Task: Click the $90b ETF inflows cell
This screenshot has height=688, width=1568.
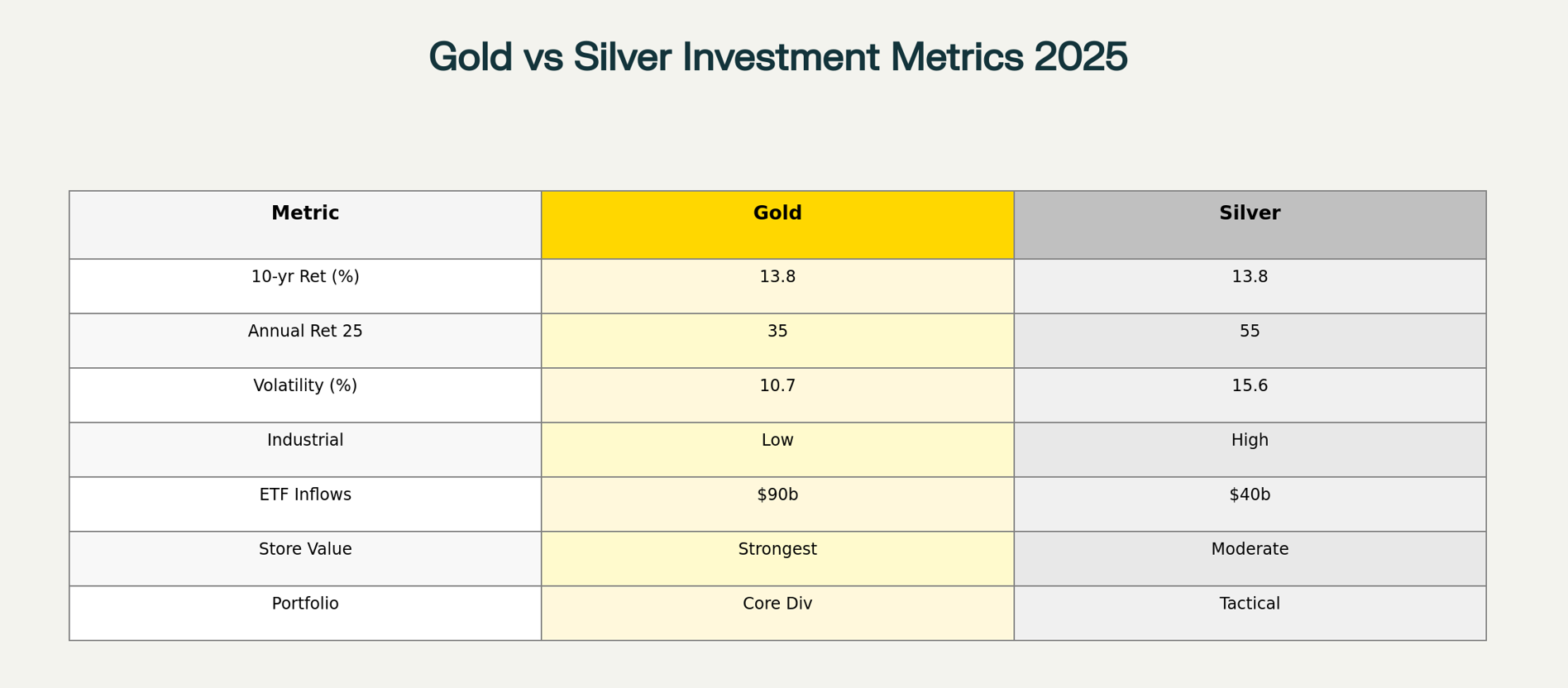Action: click(x=777, y=495)
